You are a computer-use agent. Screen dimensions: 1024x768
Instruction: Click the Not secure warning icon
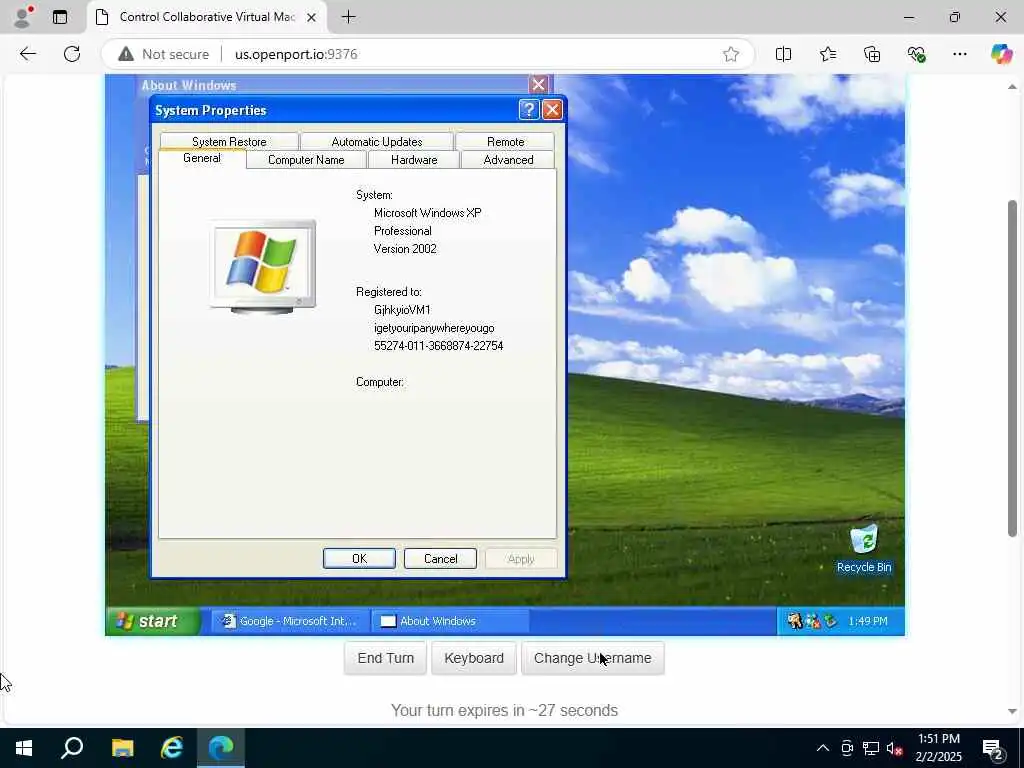[126, 54]
